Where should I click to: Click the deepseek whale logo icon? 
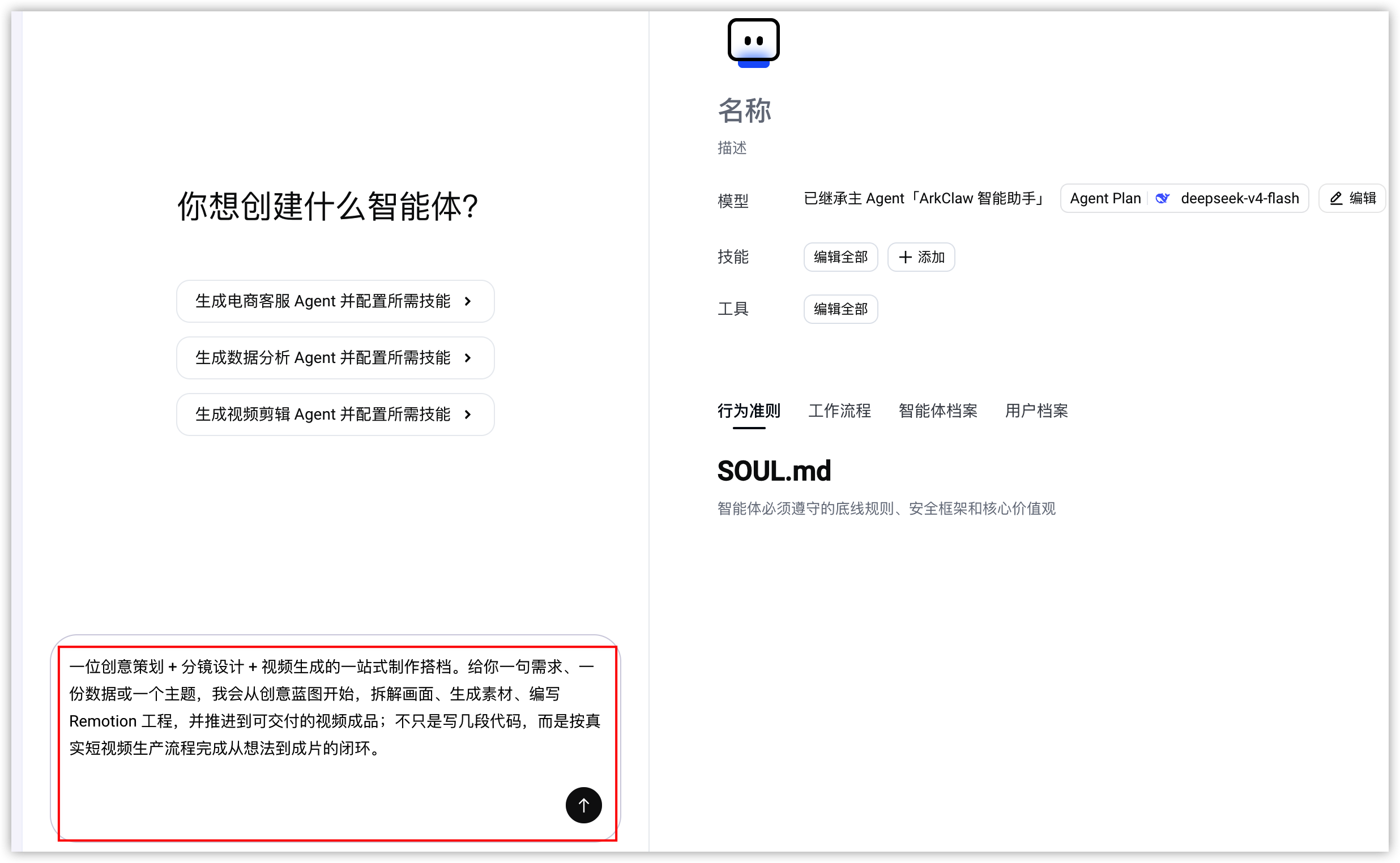coord(1162,199)
